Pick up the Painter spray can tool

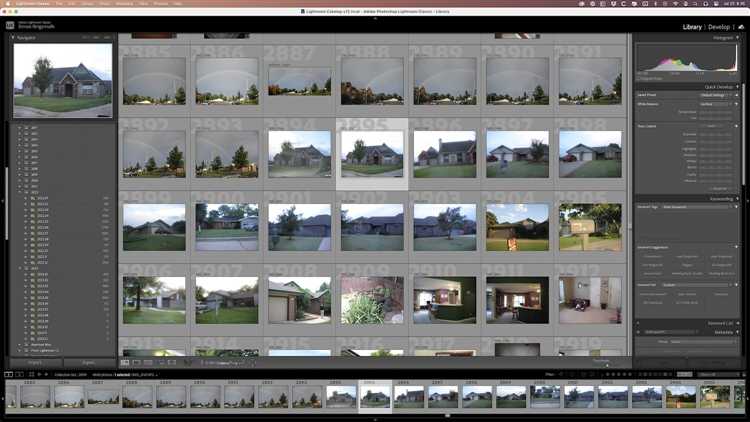[188, 363]
